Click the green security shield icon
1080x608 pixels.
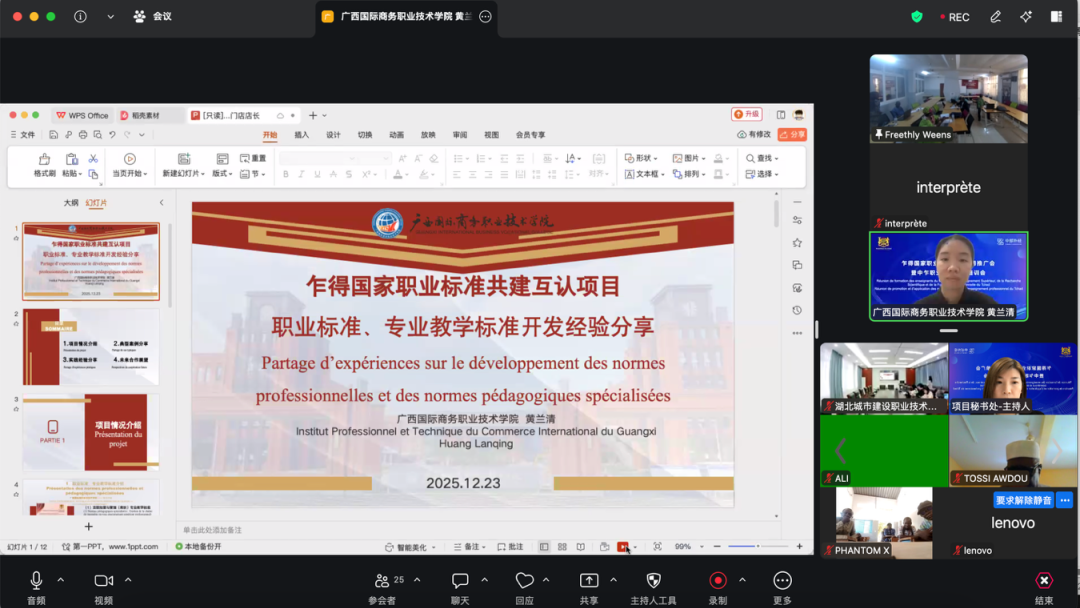[917, 17]
